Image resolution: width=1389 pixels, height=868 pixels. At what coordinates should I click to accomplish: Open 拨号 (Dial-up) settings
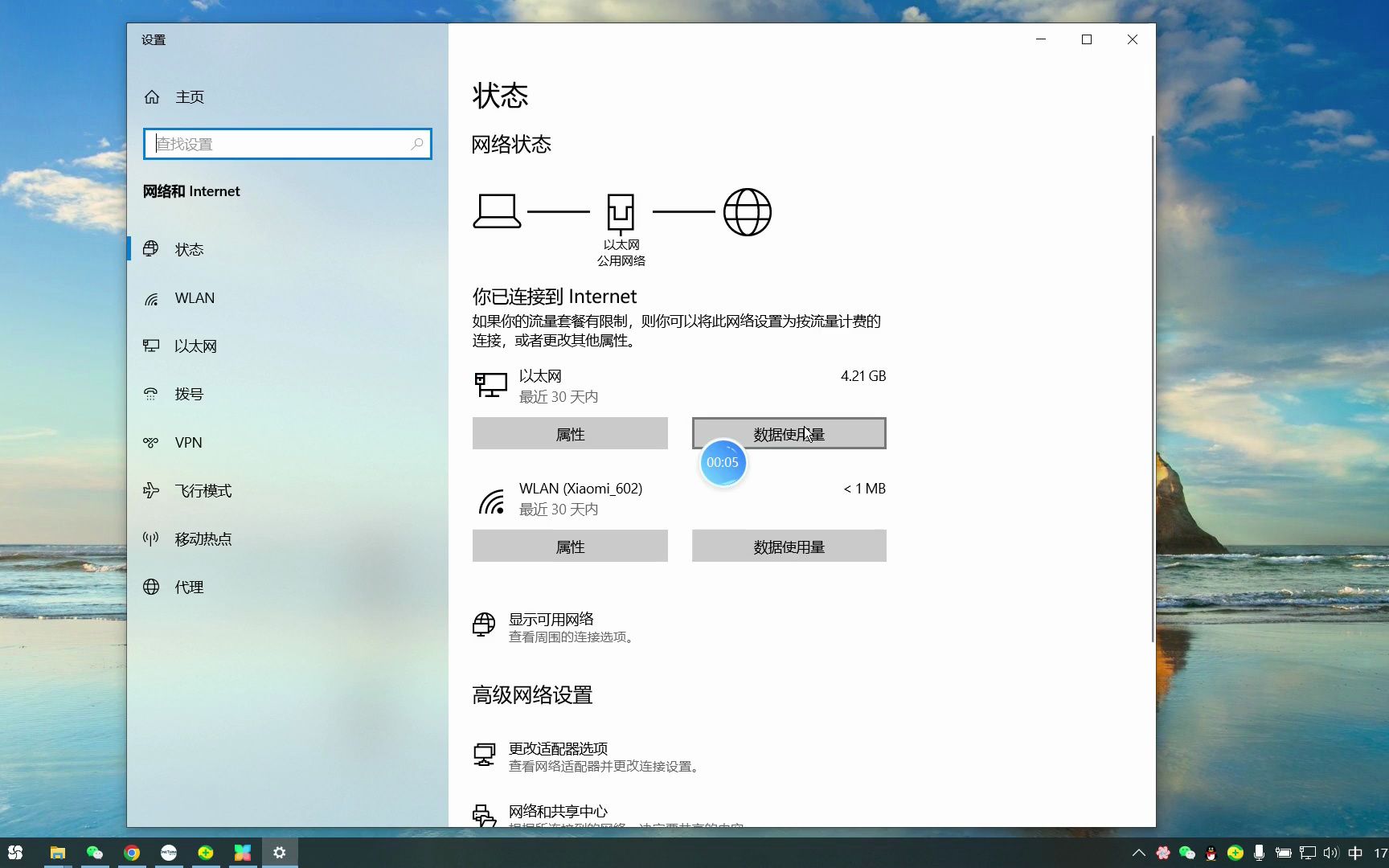191,394
